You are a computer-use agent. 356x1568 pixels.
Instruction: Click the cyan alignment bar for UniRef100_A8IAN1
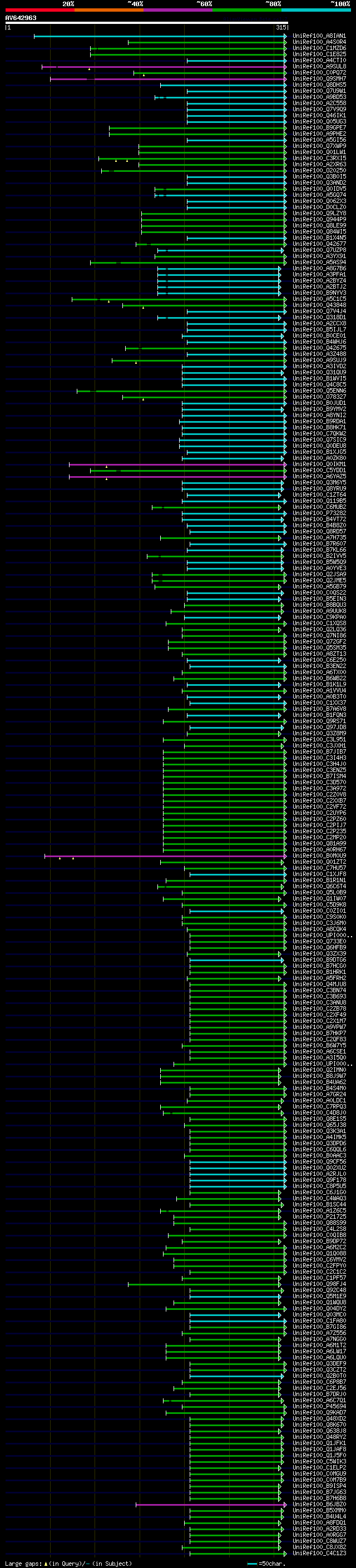[160, 37]
